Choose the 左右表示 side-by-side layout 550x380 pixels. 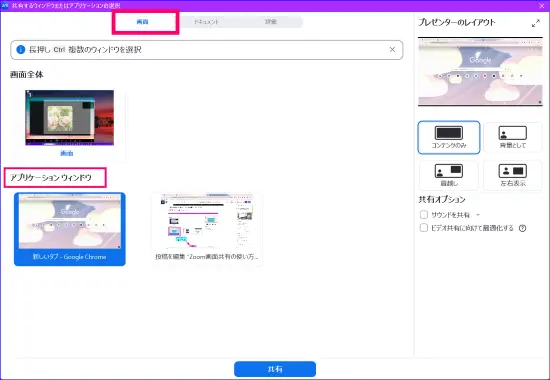pyautogui.click(x=512, y=175)
